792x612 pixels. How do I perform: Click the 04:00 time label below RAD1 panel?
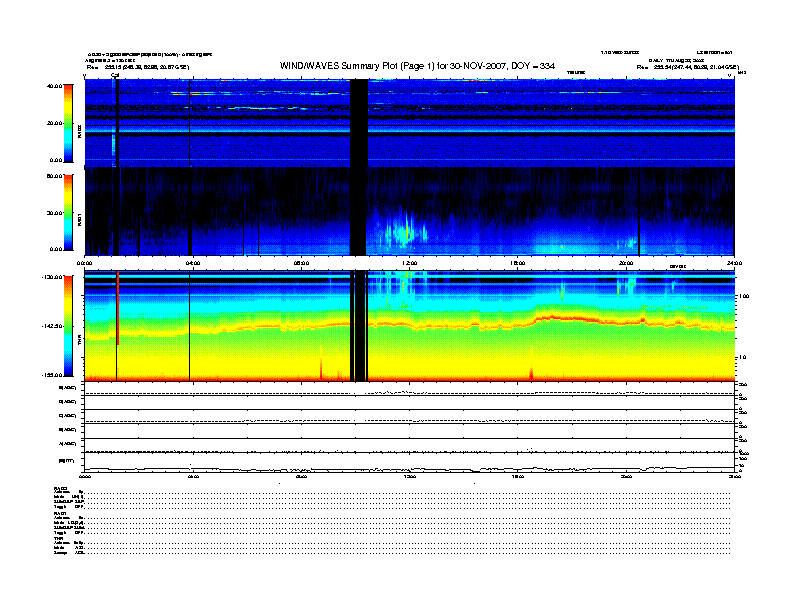(x=193, y=263)
